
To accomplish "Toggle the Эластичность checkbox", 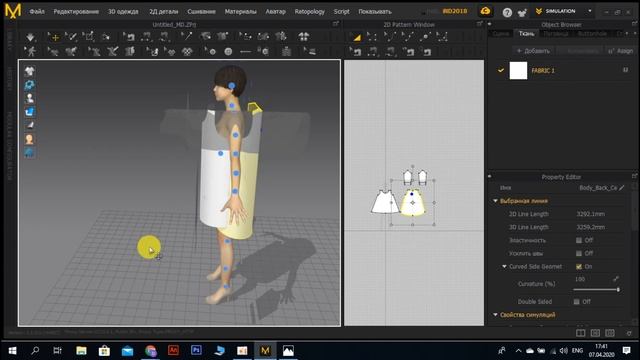I will click(x=579, y=240).
